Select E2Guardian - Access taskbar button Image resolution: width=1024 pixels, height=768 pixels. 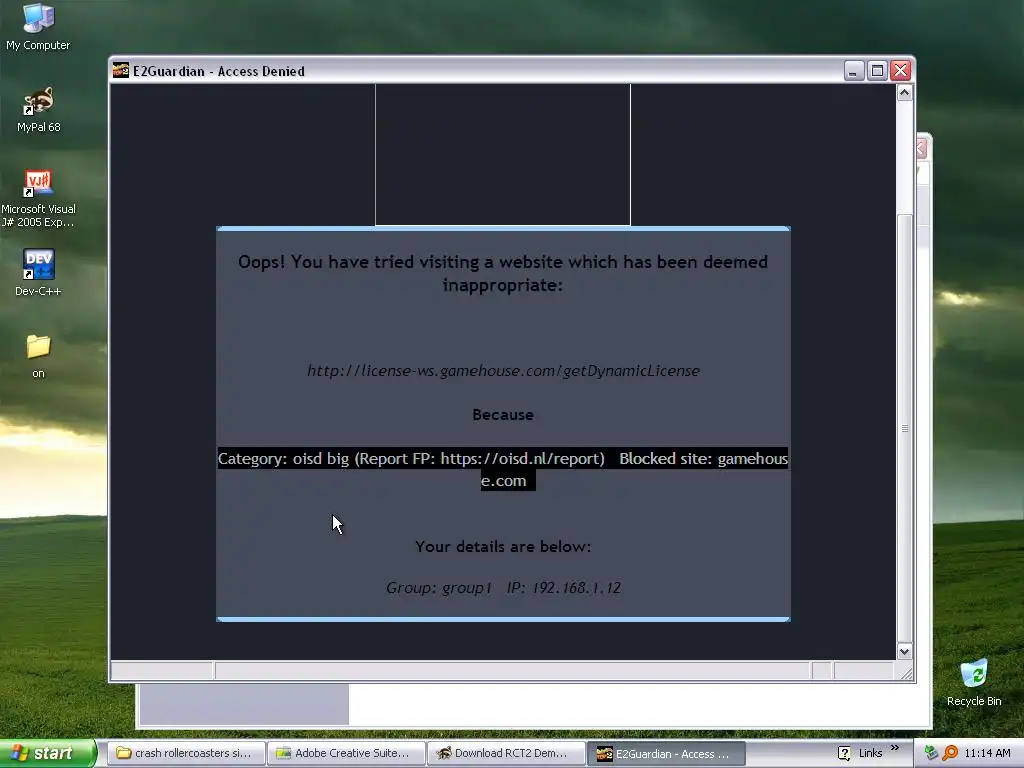coord(666,753)
